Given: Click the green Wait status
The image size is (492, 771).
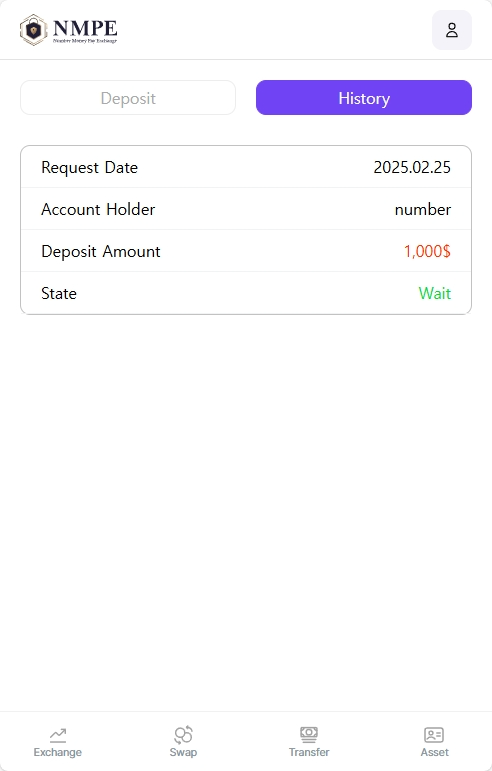Looking at the screenshot, I should point(434,293).
